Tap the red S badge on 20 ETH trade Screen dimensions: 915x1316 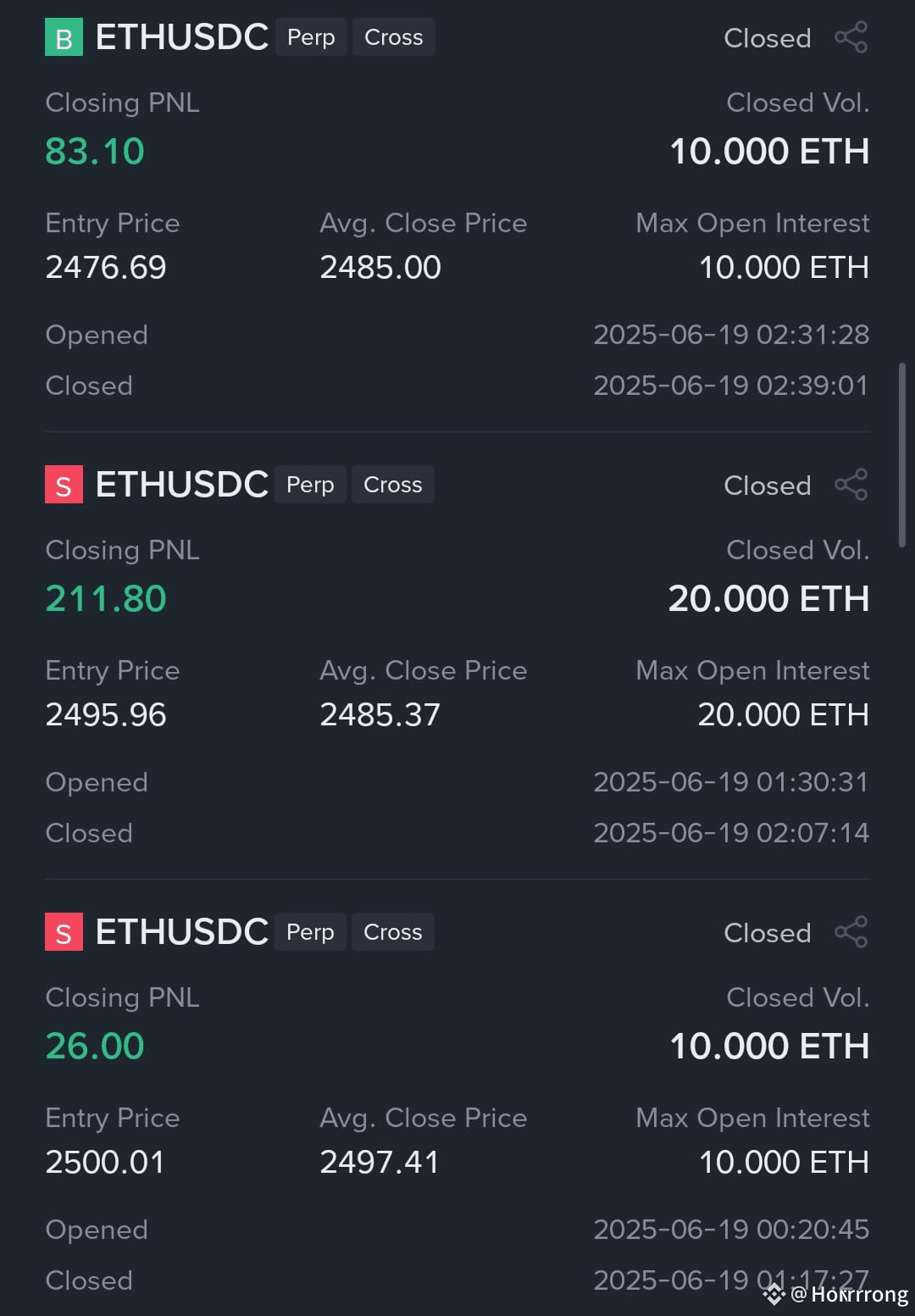pos(64,485)
